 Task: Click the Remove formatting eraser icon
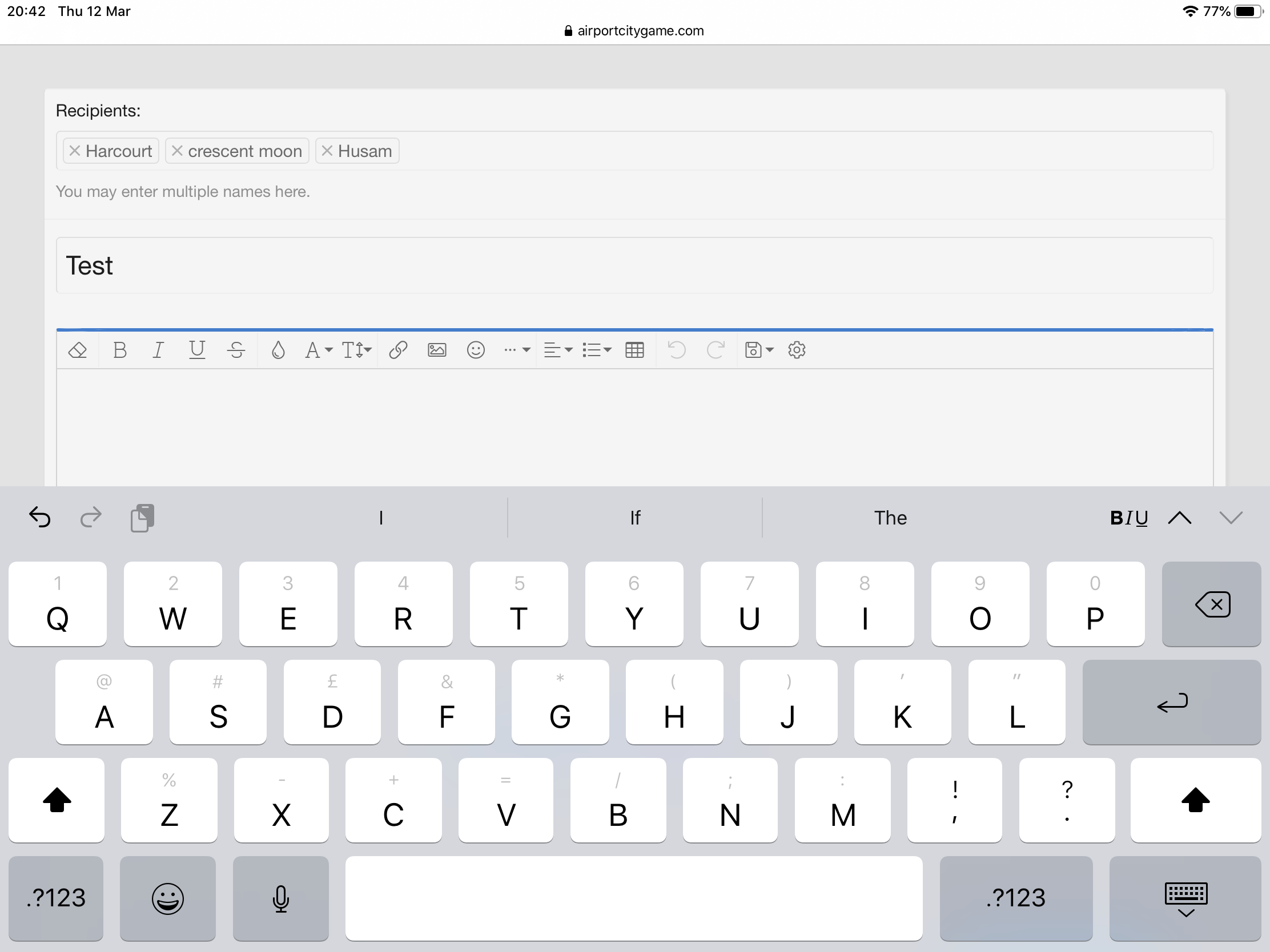coord(78,349)
